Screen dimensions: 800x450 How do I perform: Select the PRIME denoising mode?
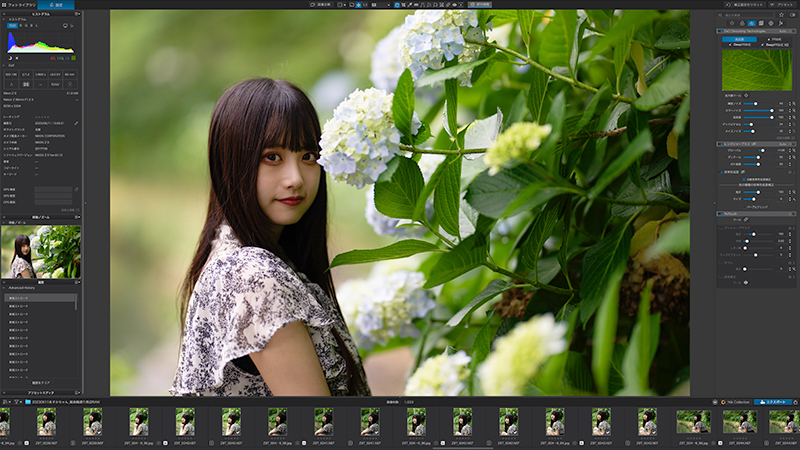click(774, 39)
